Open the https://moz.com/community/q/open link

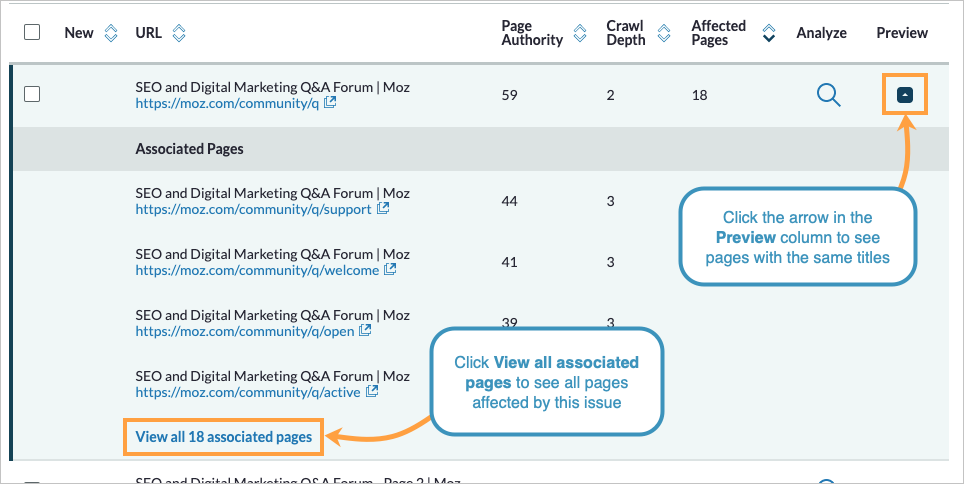(x=245, y=331)
